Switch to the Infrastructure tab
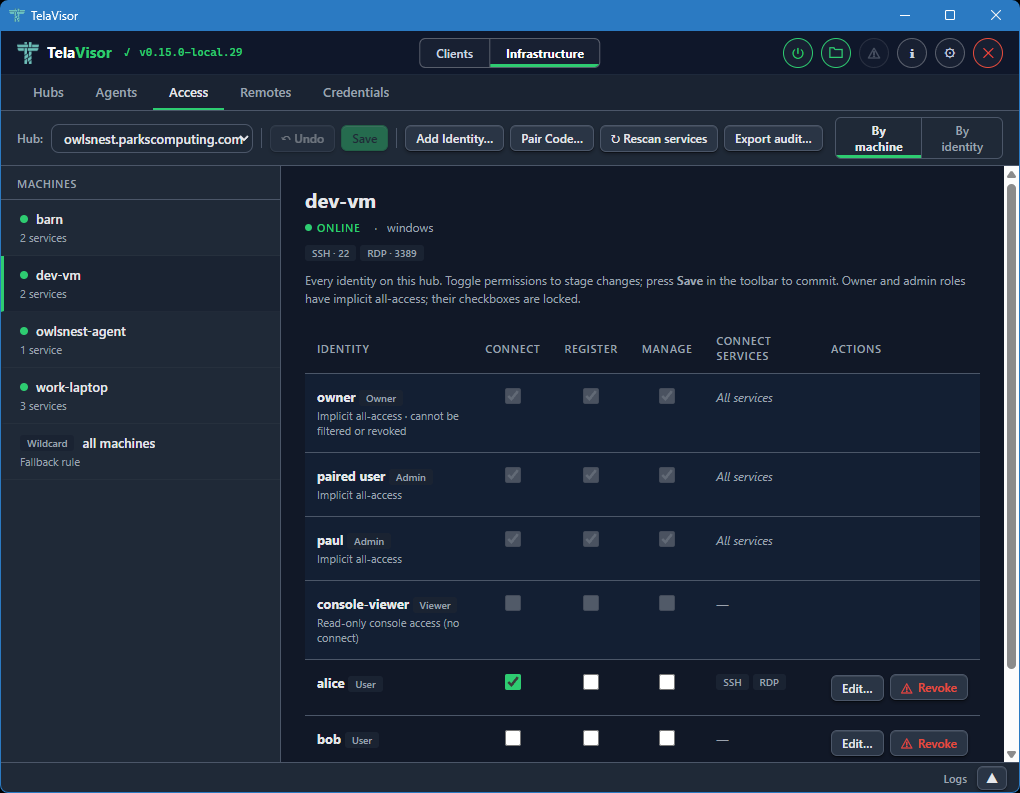The width and height of the screenshot is (1020, 793). 544,53
